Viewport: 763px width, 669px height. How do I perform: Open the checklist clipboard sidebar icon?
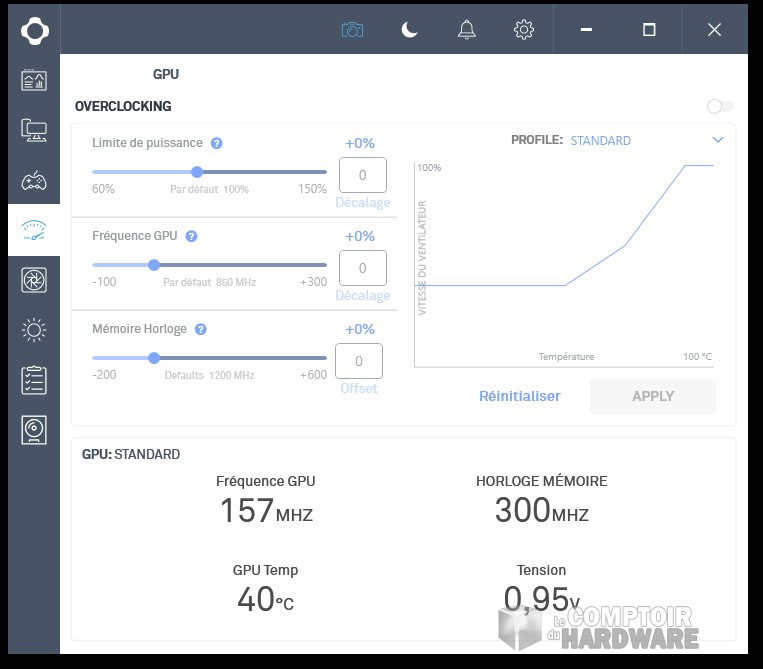(x=34, y=380)
